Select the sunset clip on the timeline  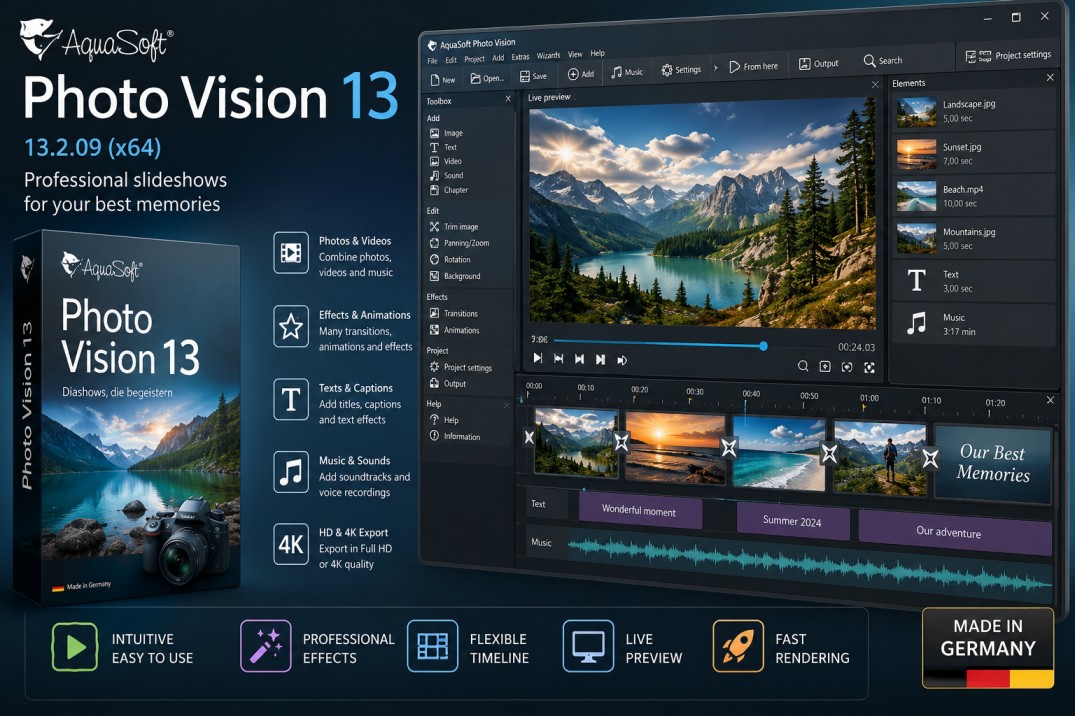tap(675, 448)
